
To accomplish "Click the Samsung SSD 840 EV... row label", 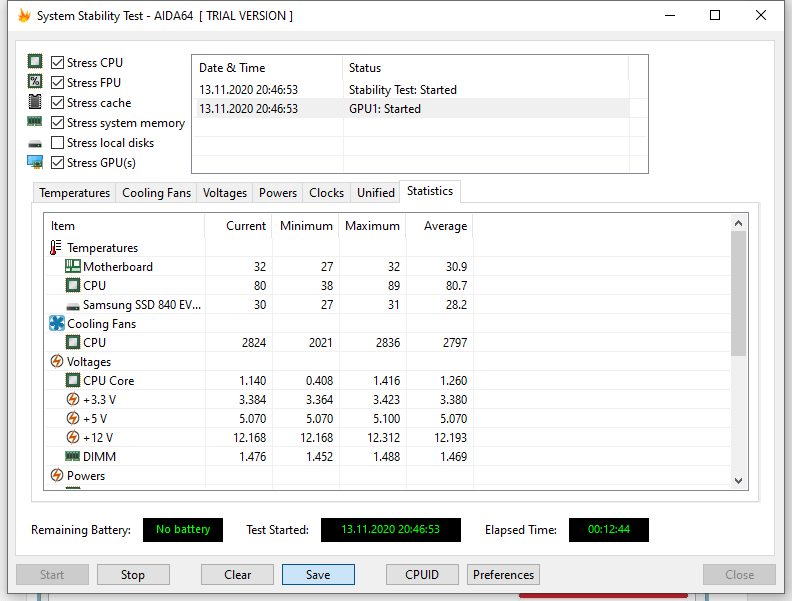I will click(x=141, y=305).
